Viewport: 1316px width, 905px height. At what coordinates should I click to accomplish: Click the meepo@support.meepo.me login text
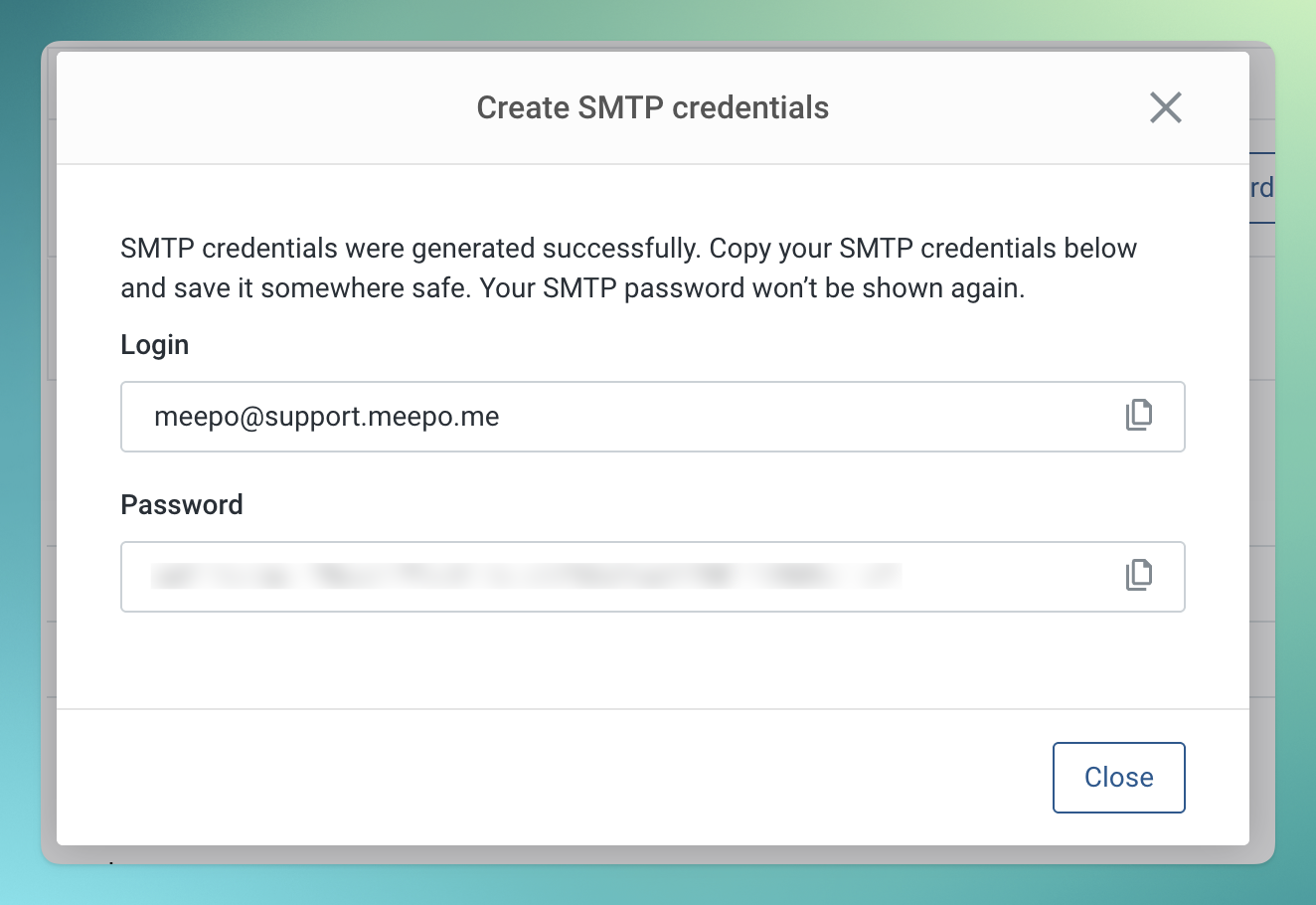326,417
